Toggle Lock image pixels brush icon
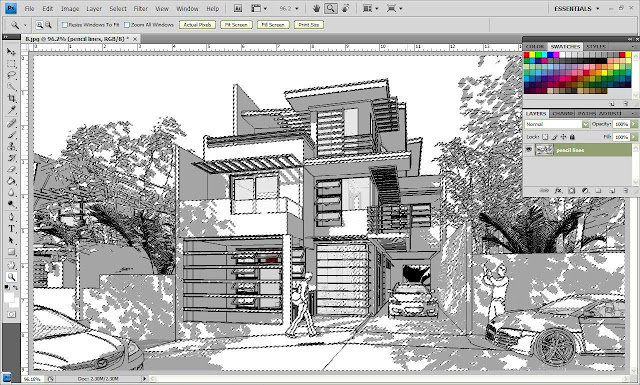 tap(554, 137)
